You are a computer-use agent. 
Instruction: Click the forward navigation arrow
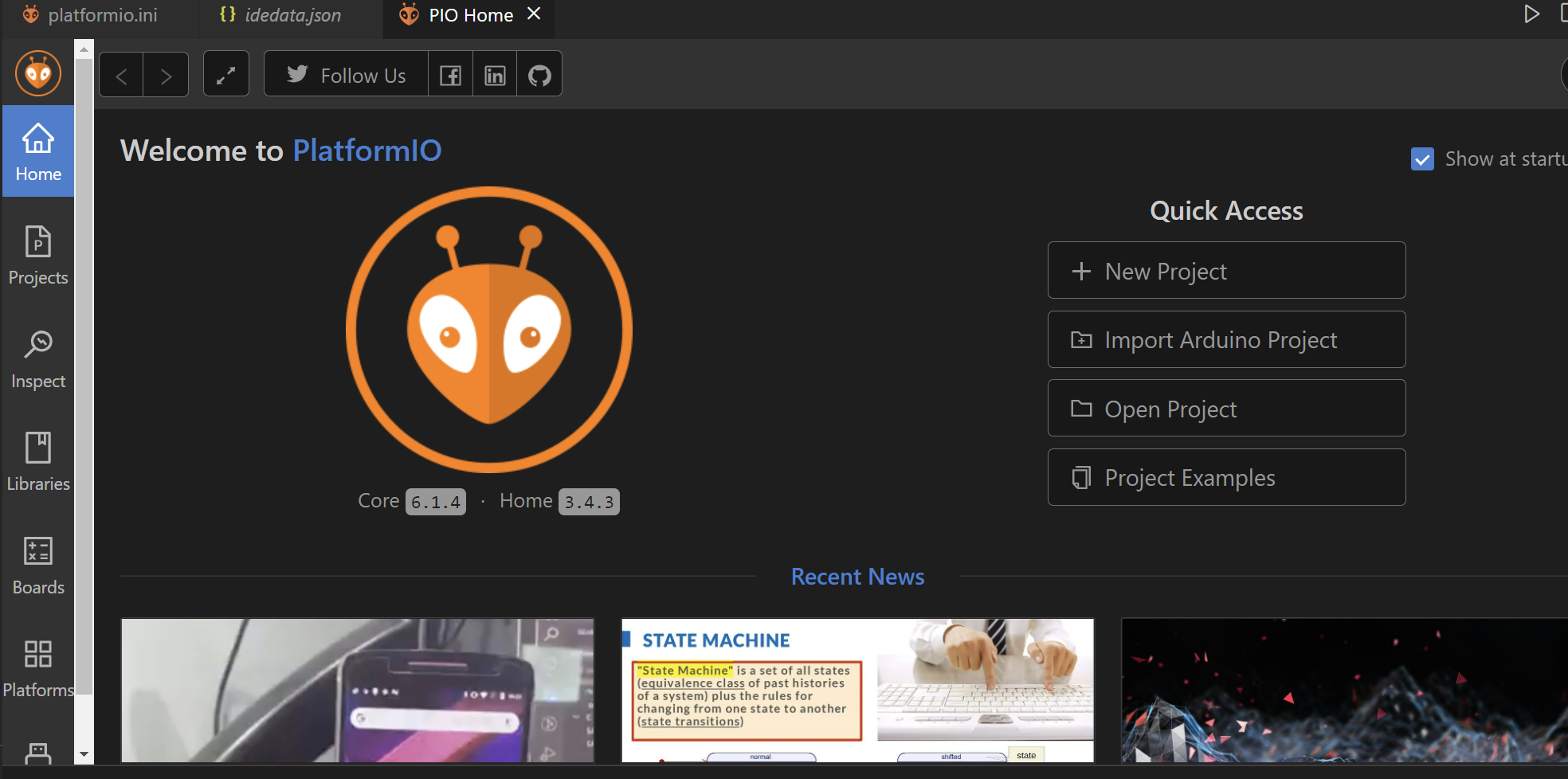coord(166,74)
